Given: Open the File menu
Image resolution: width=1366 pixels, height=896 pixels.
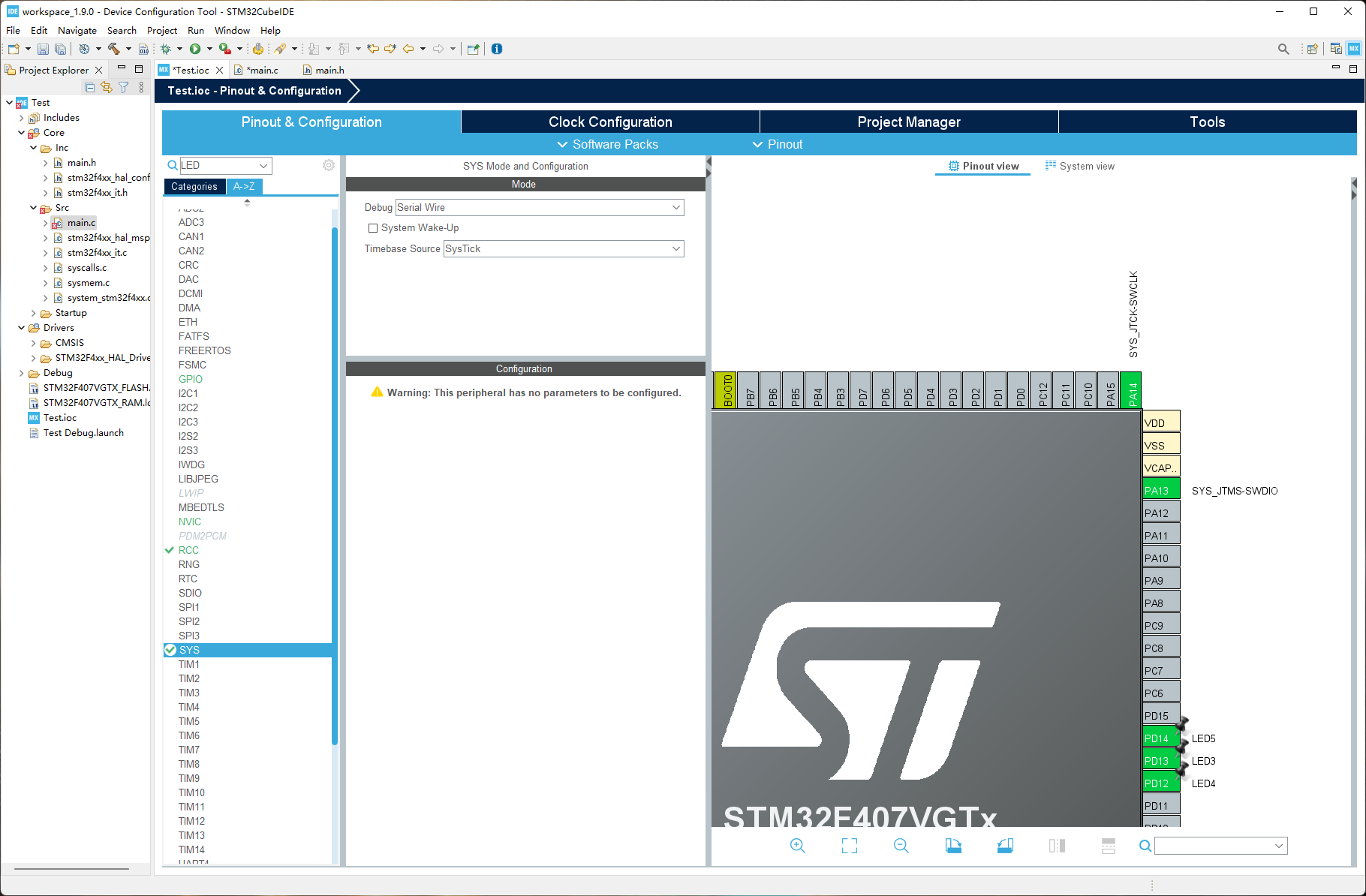Looking at the screenshot, I should coord(14,31).
